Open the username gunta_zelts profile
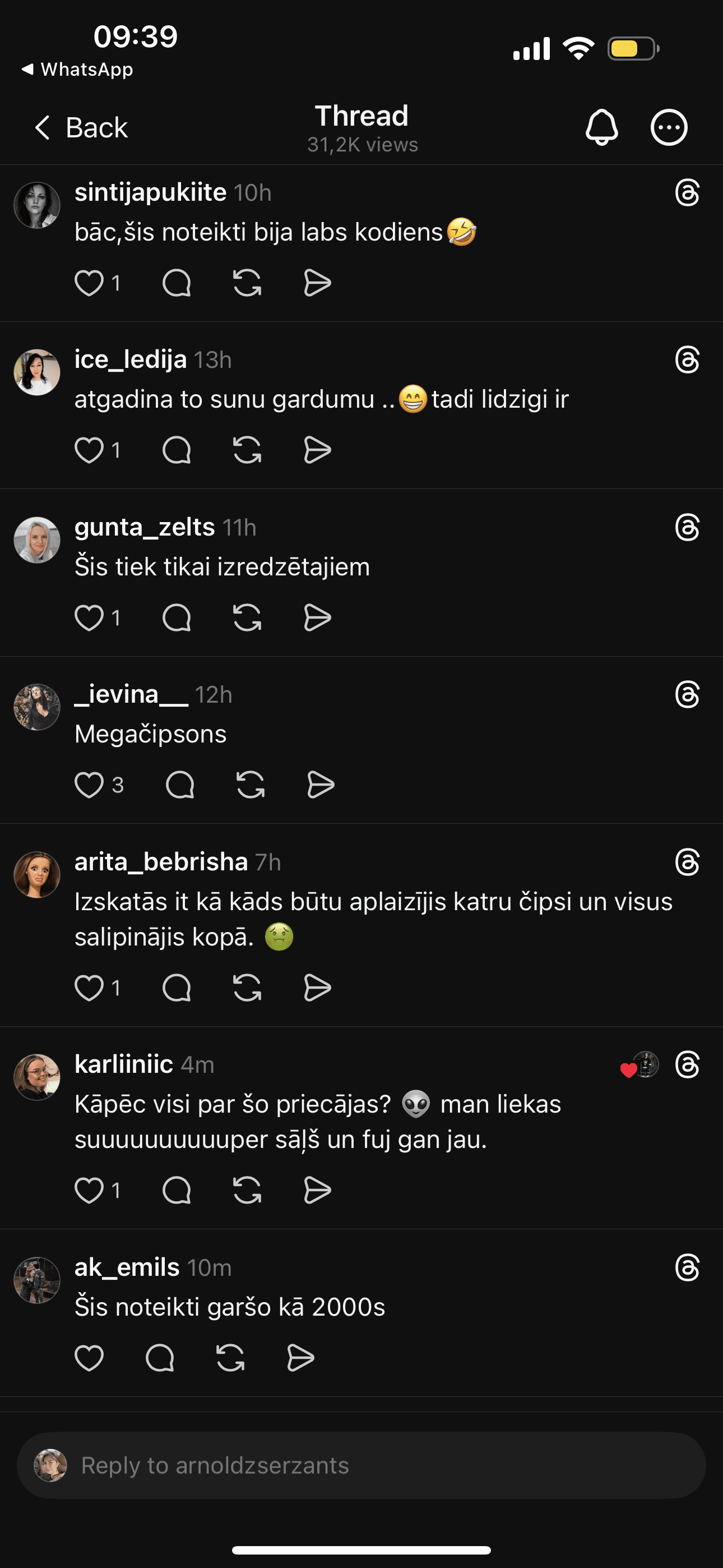This screenshot has height=1568, width=723. pos(144,527)
